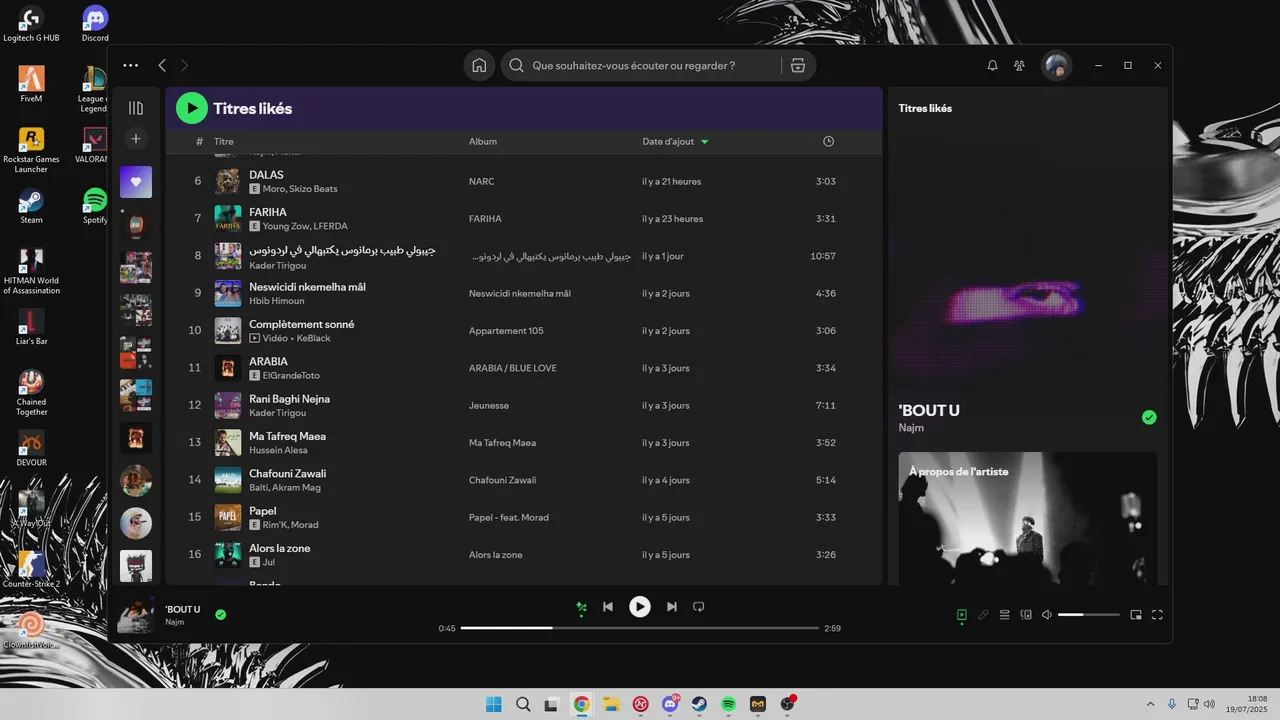Go back with the left arrow
The height and width of the screenshot is (720, 1280).
[x=162, y=65]
